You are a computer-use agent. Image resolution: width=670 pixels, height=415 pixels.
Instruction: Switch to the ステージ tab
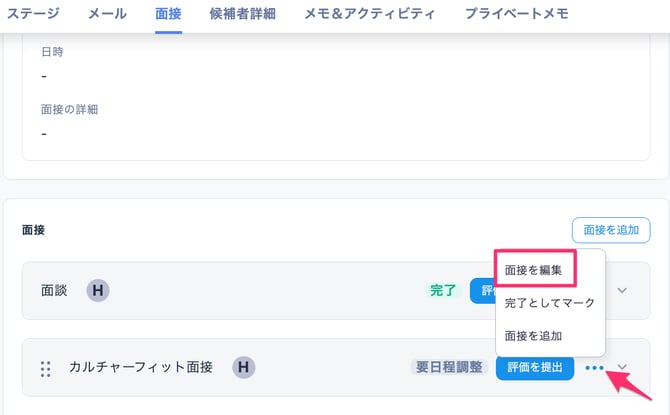coord(33,14)
